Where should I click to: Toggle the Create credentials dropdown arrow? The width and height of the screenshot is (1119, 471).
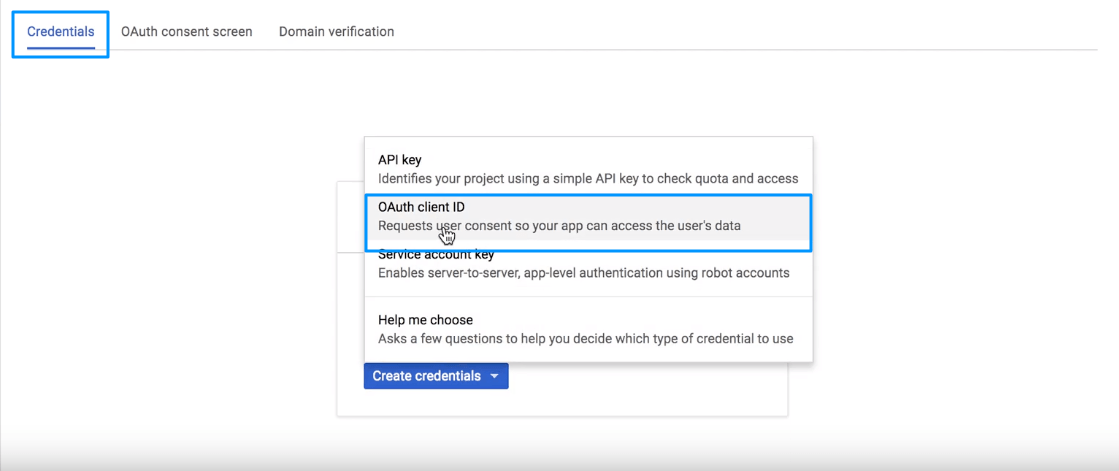(494, 376)
